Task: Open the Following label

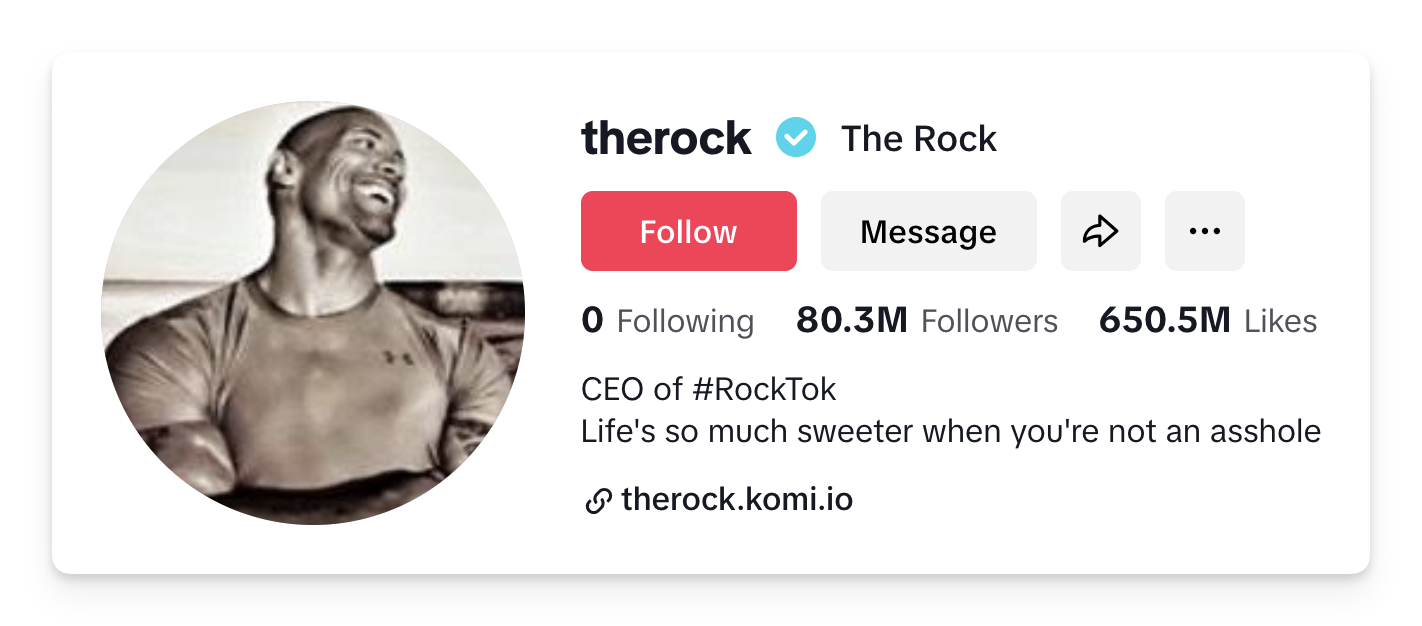Action: 685,322
